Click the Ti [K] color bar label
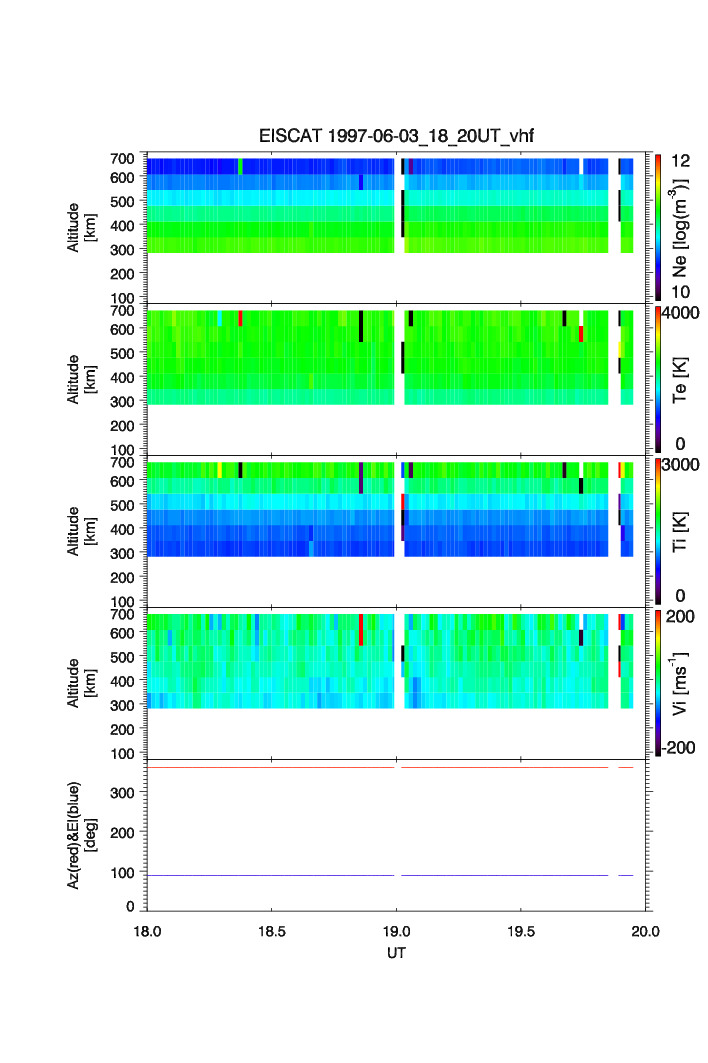The image size is (708, 1063). [680, 532]
